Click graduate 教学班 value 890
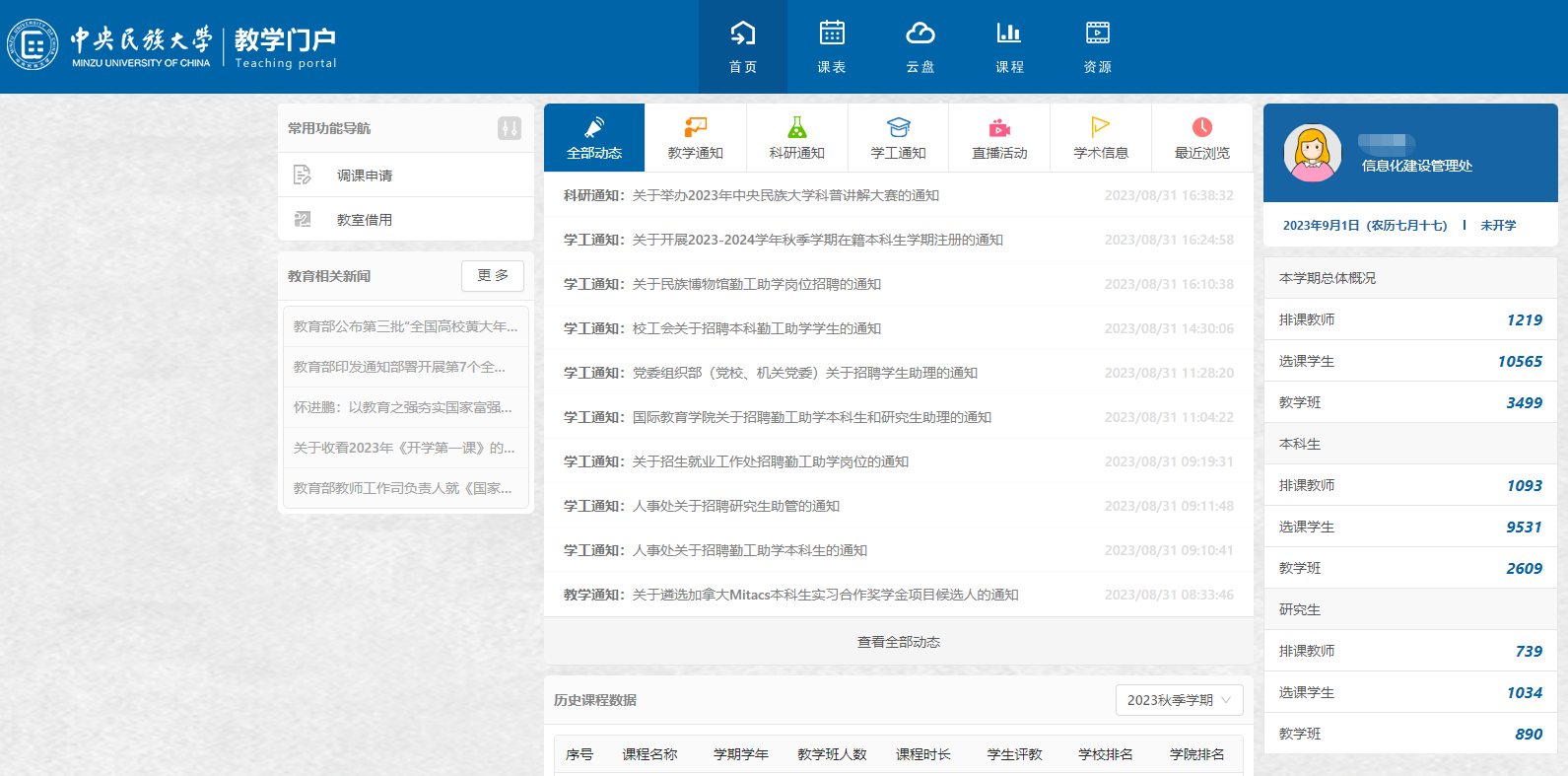 [x=1530, y=734]
